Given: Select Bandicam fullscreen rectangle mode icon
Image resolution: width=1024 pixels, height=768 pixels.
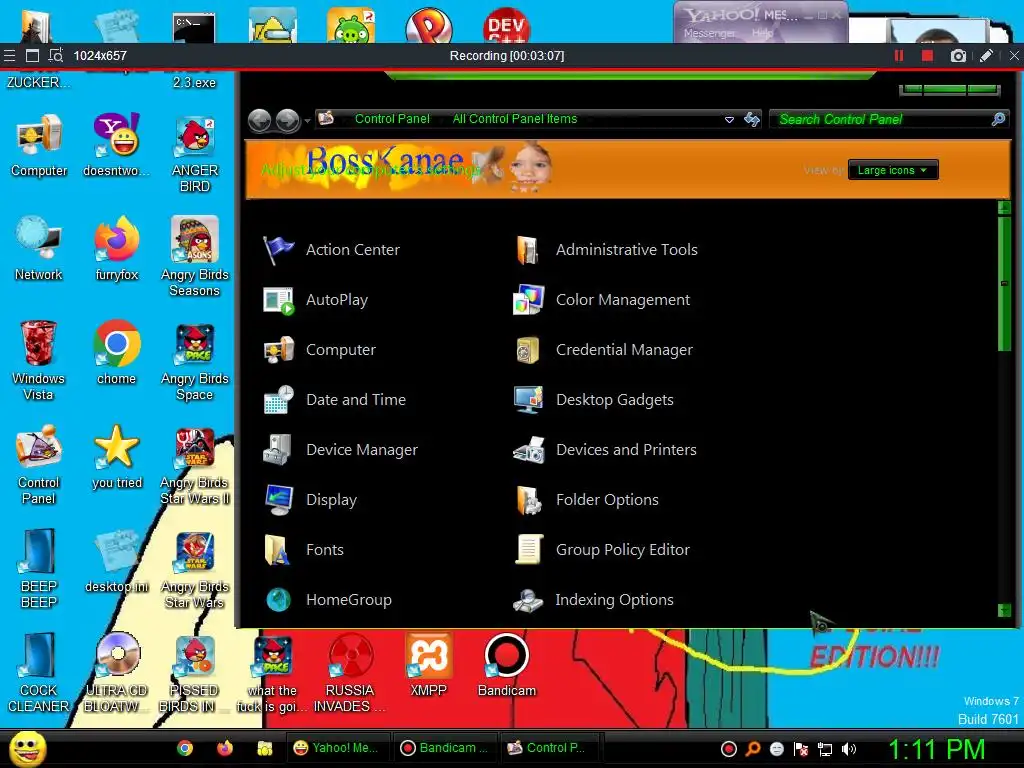Looking at the screenshot, I should click(32, 56).
